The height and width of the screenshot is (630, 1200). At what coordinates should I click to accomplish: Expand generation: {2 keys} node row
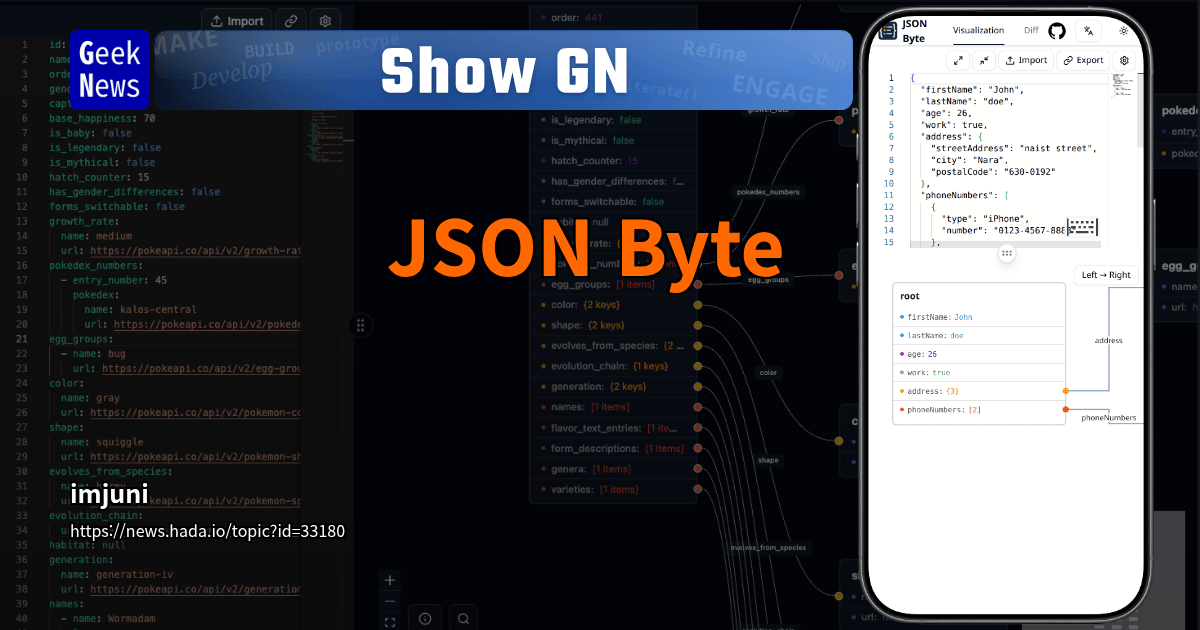click(x=612, y=387)
